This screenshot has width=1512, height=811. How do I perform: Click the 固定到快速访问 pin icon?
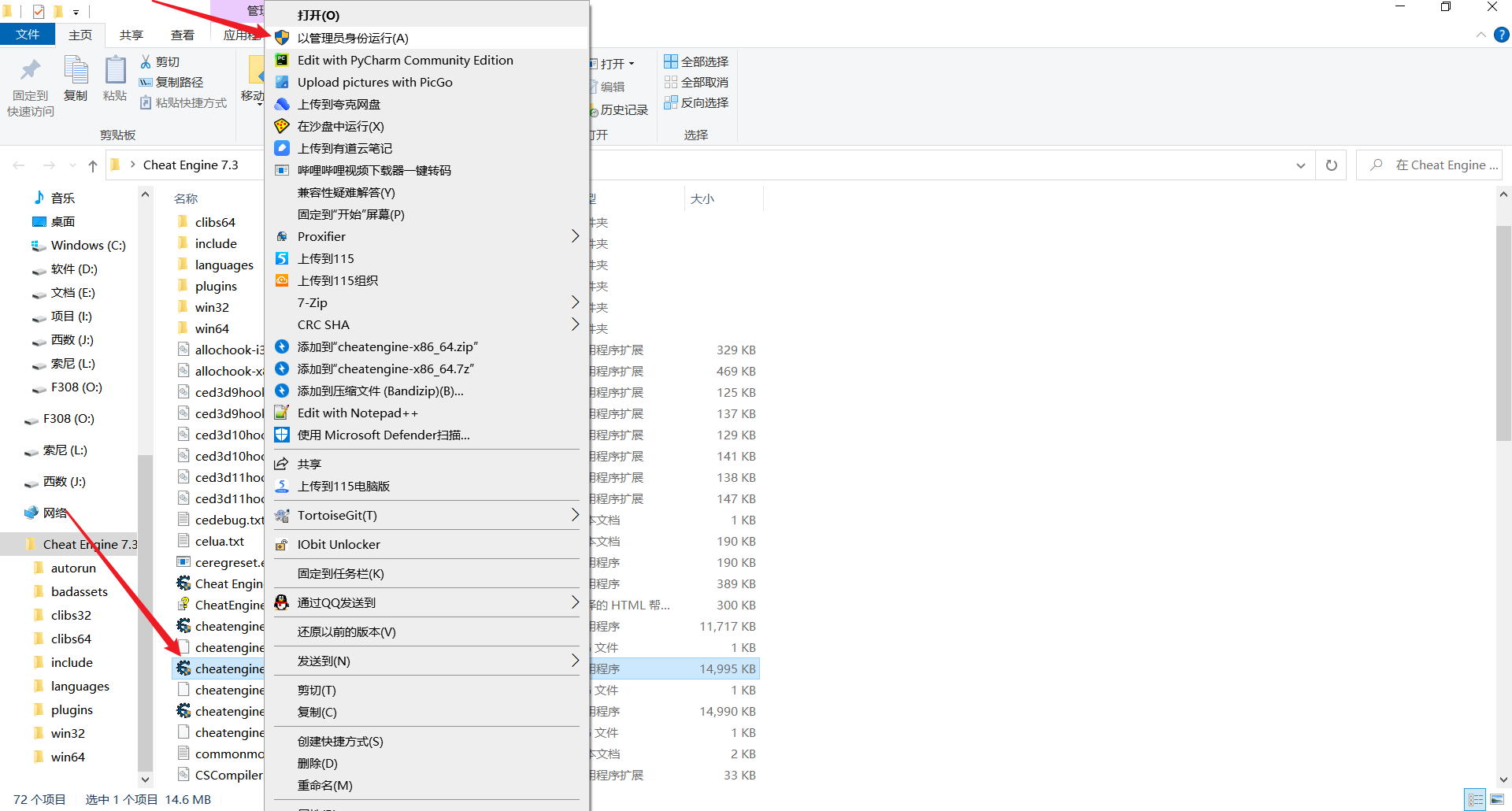(x=31, y=71)
